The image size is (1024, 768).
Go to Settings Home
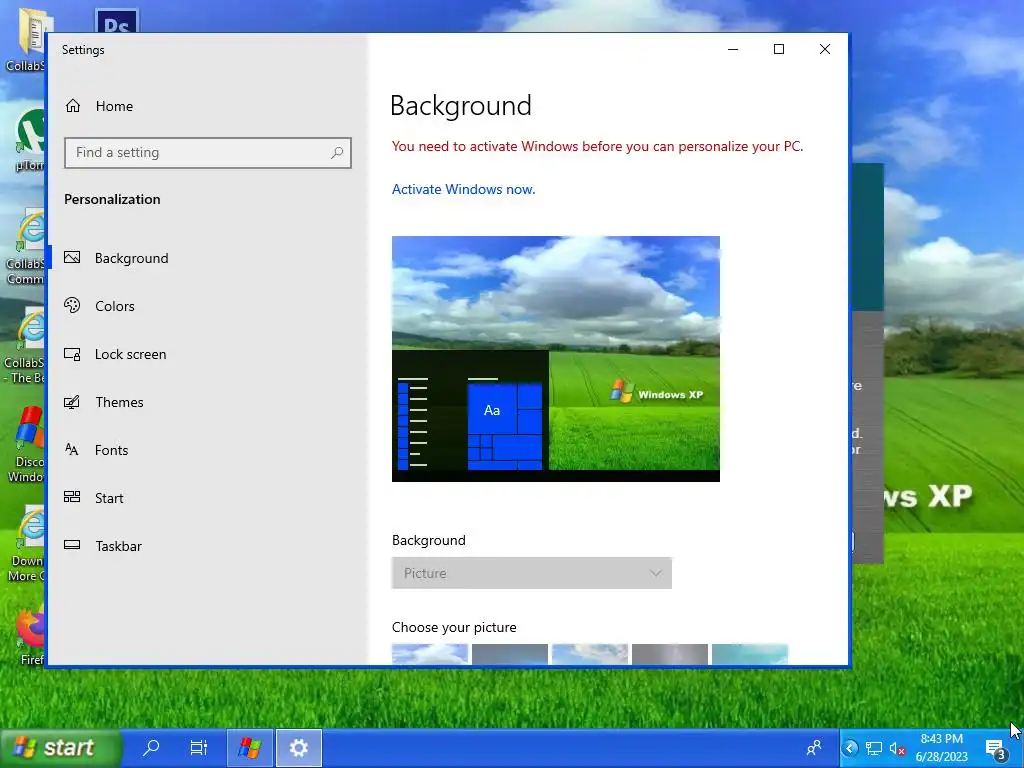(99, 106)
